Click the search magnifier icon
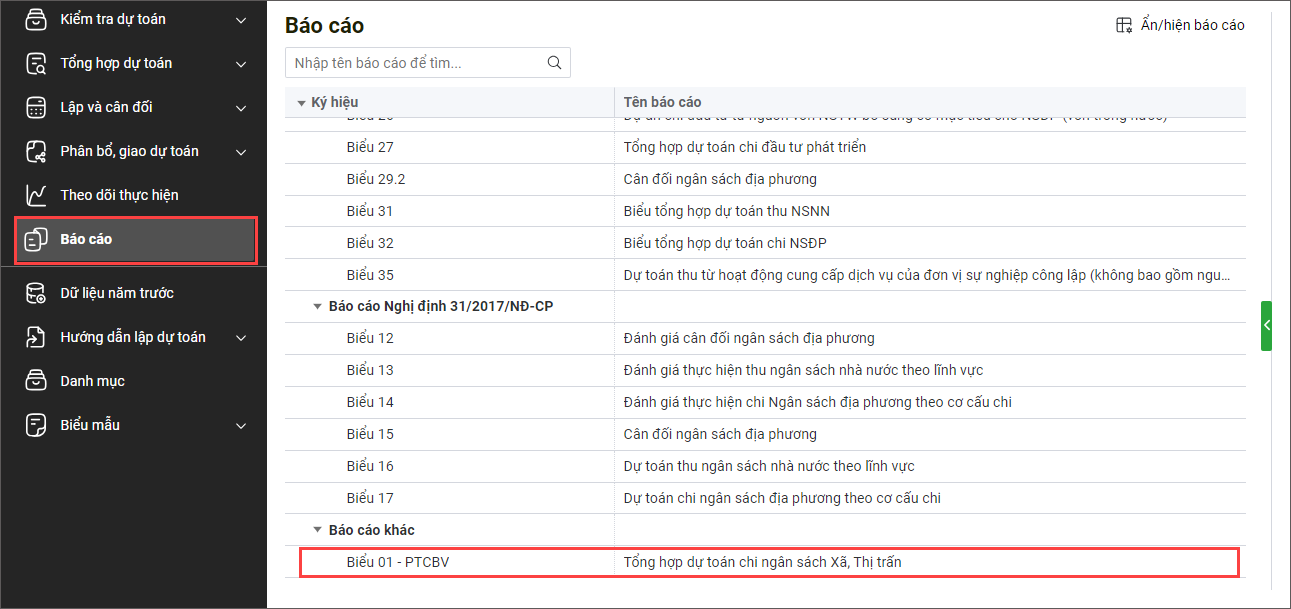The width and height of the screenshot is (1291, 609). pos(555,63)
